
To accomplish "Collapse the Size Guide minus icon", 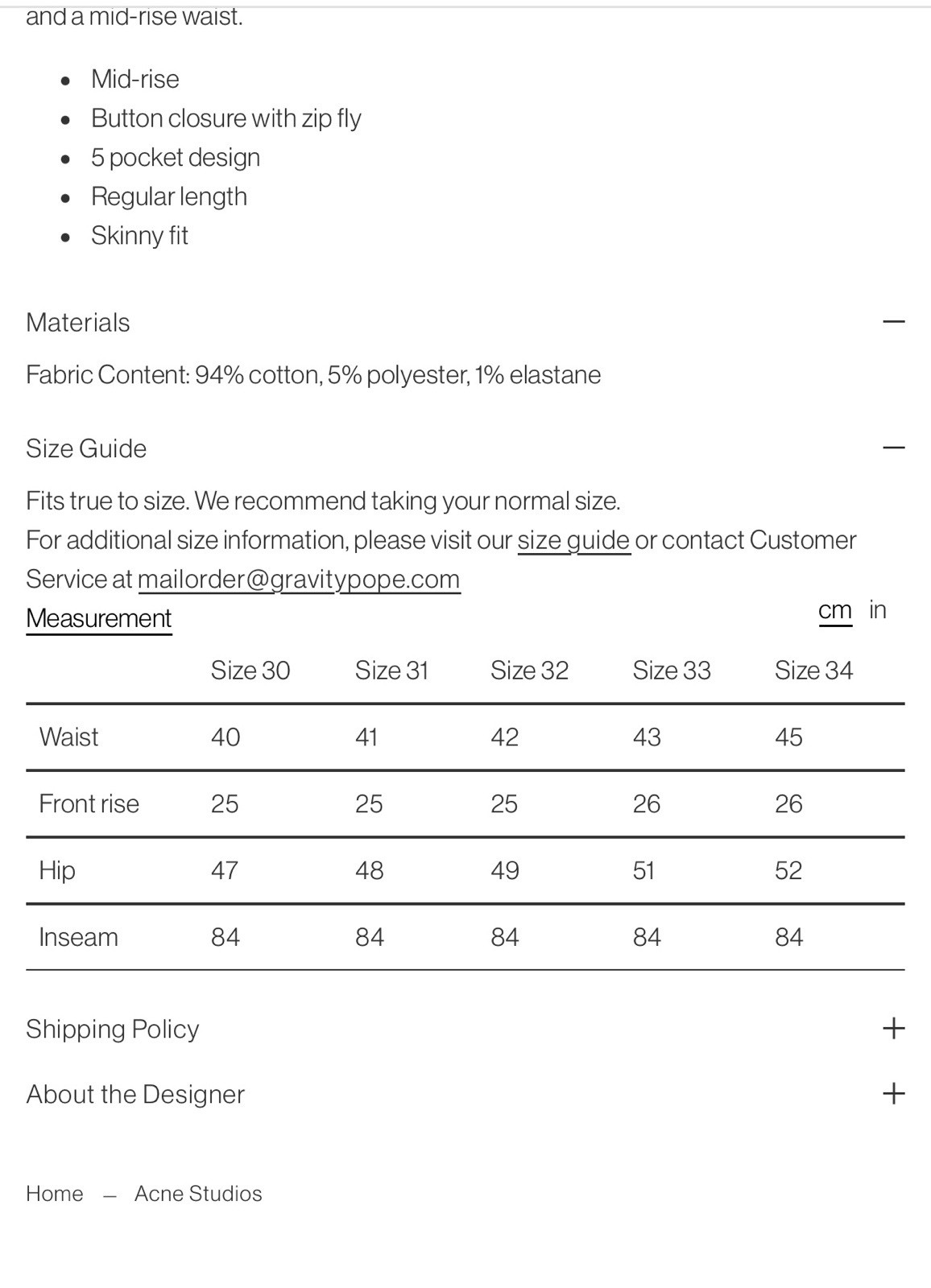I will 893,448.
